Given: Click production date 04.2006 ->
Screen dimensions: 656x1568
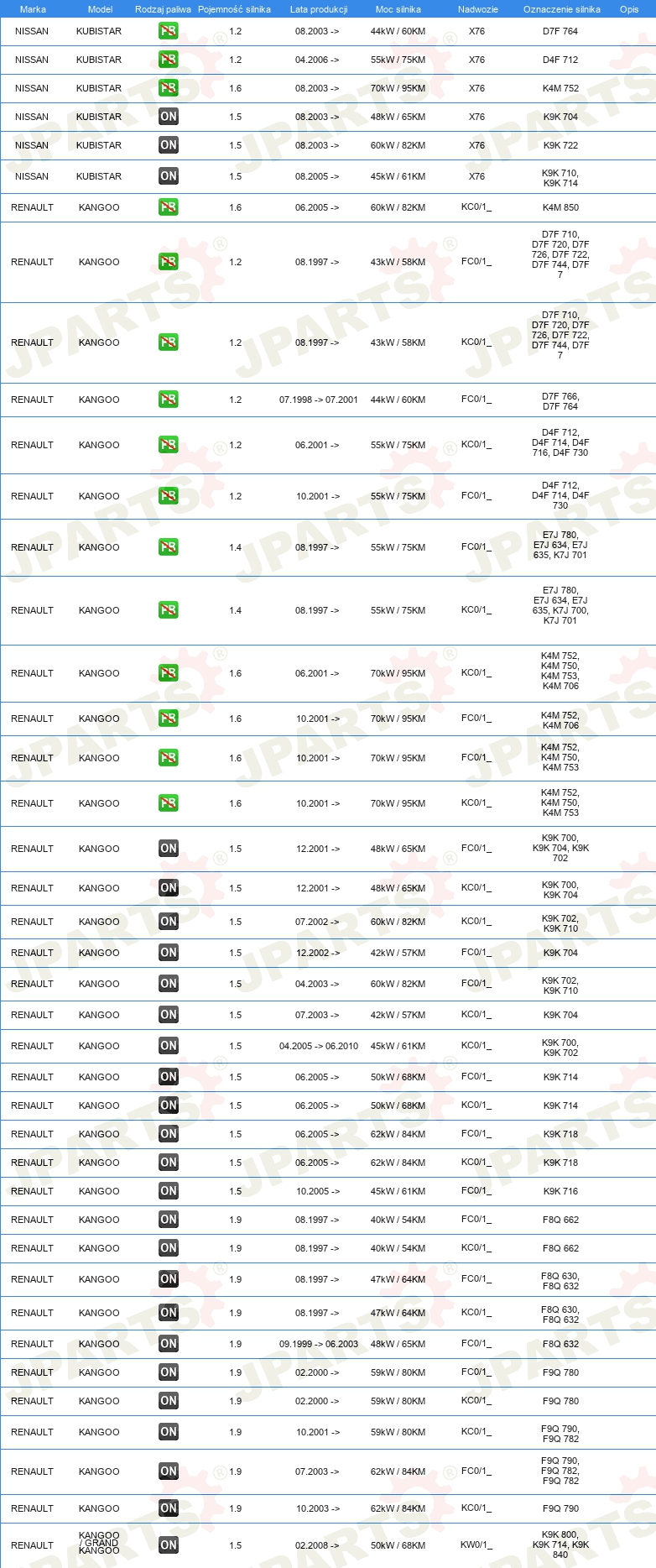Looking at the screenshot, I should [x=317, y=60].
